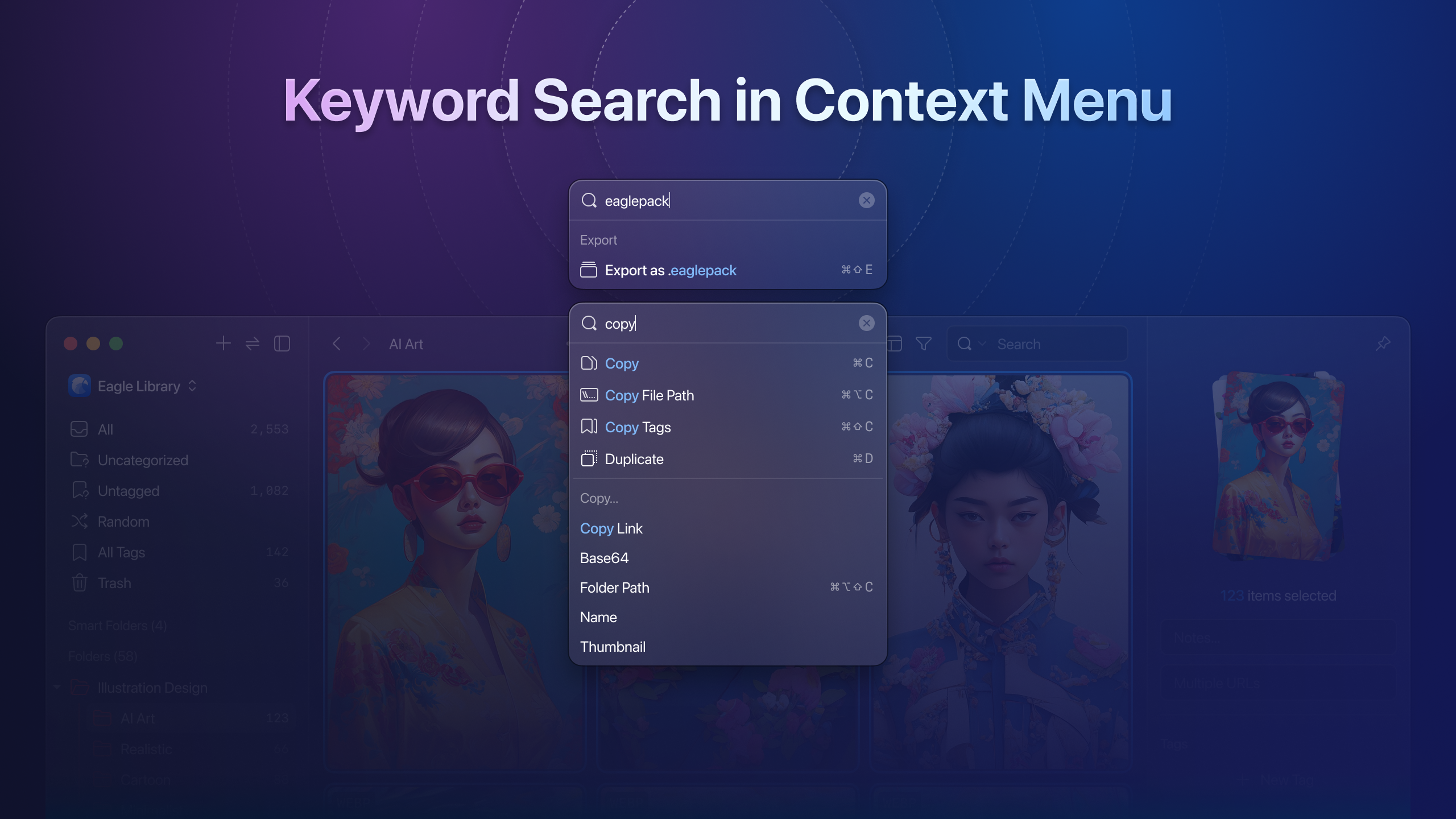
Task: Open the Eagle Library switcher chevrons
Action: point(192,386)
